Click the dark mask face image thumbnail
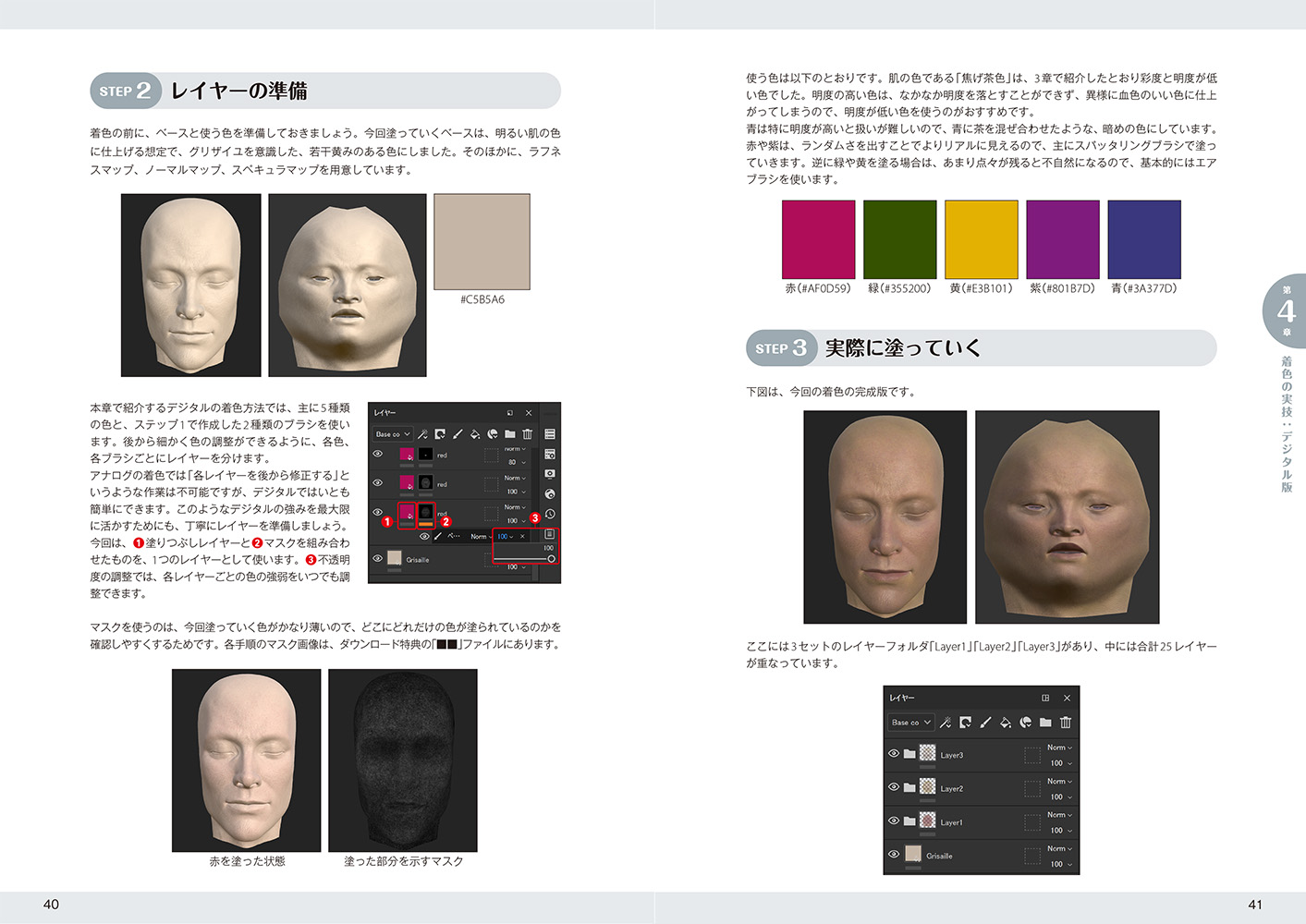The width and height of the screenshot is (1306, 924). coord(403,760)
